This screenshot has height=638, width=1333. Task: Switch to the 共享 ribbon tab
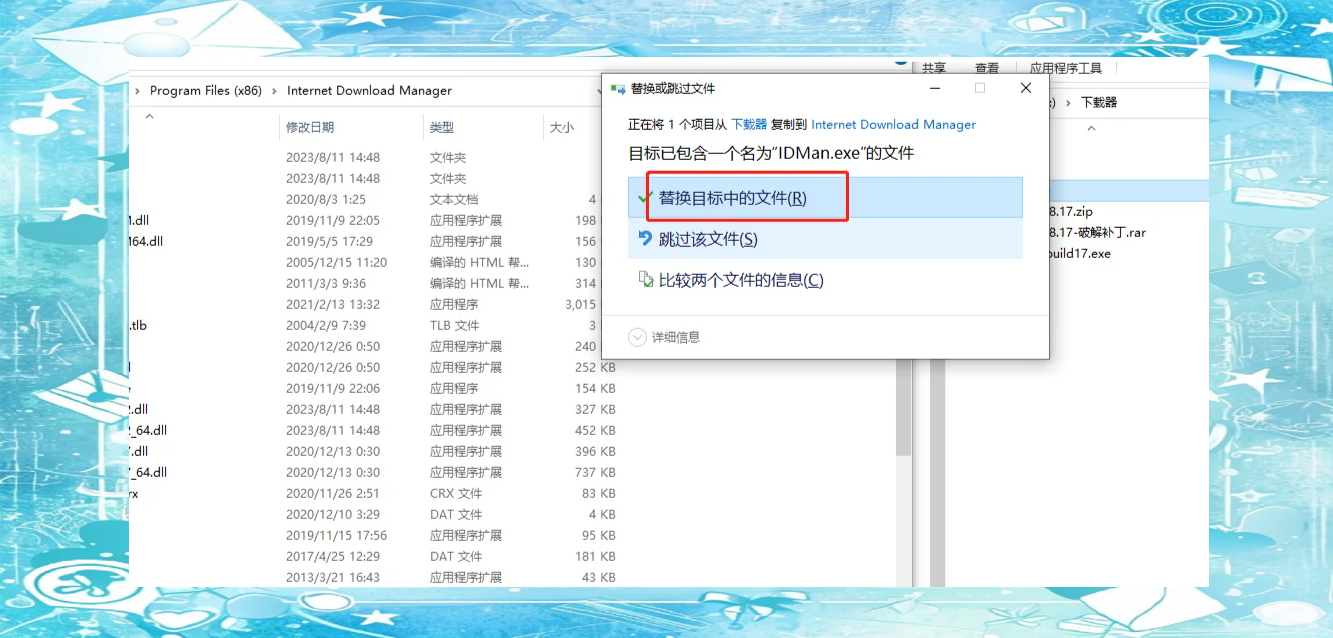934,68
